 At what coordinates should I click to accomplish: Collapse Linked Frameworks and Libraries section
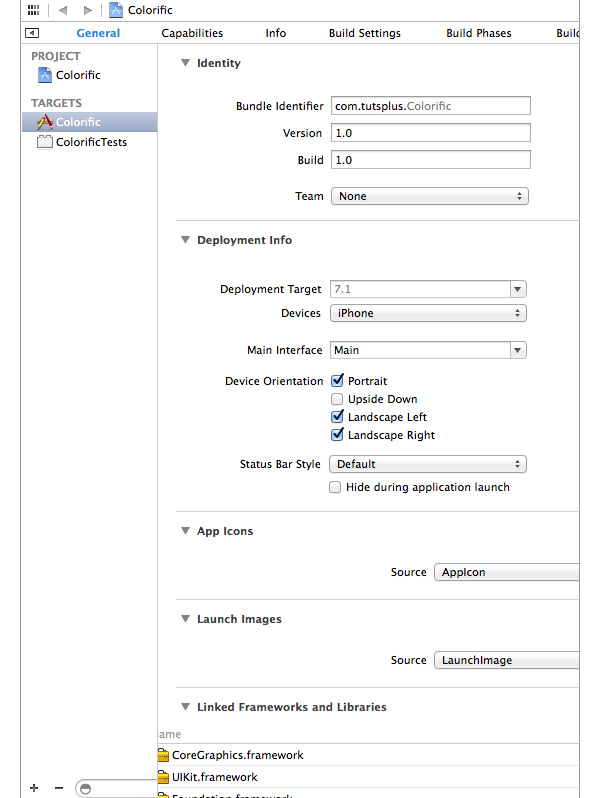[185, 707]
